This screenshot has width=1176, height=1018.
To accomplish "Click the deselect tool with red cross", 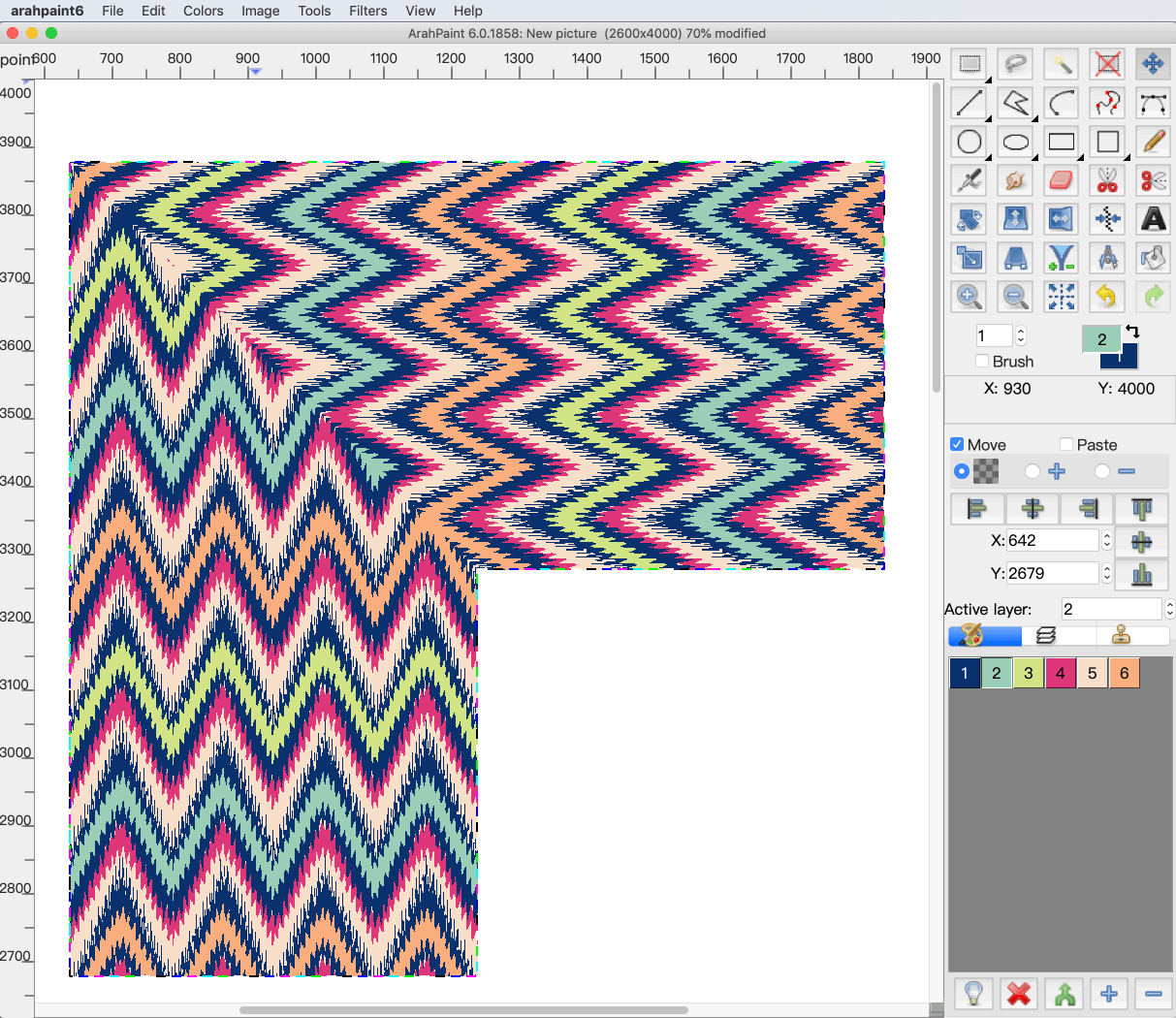I will [x=1107, y=65].
